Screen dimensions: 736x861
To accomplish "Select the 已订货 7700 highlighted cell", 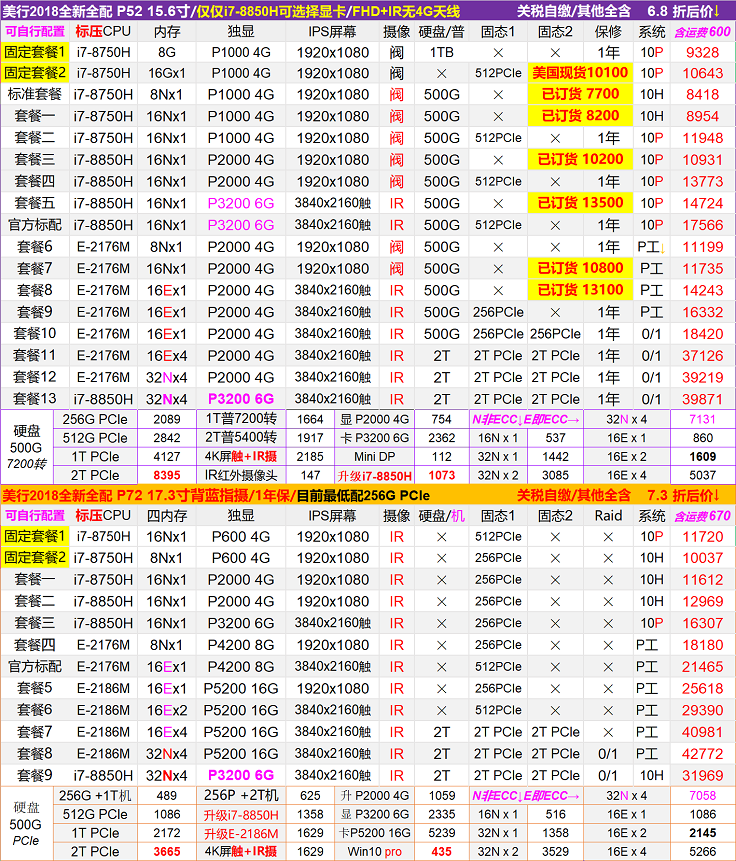I will 580,94.
